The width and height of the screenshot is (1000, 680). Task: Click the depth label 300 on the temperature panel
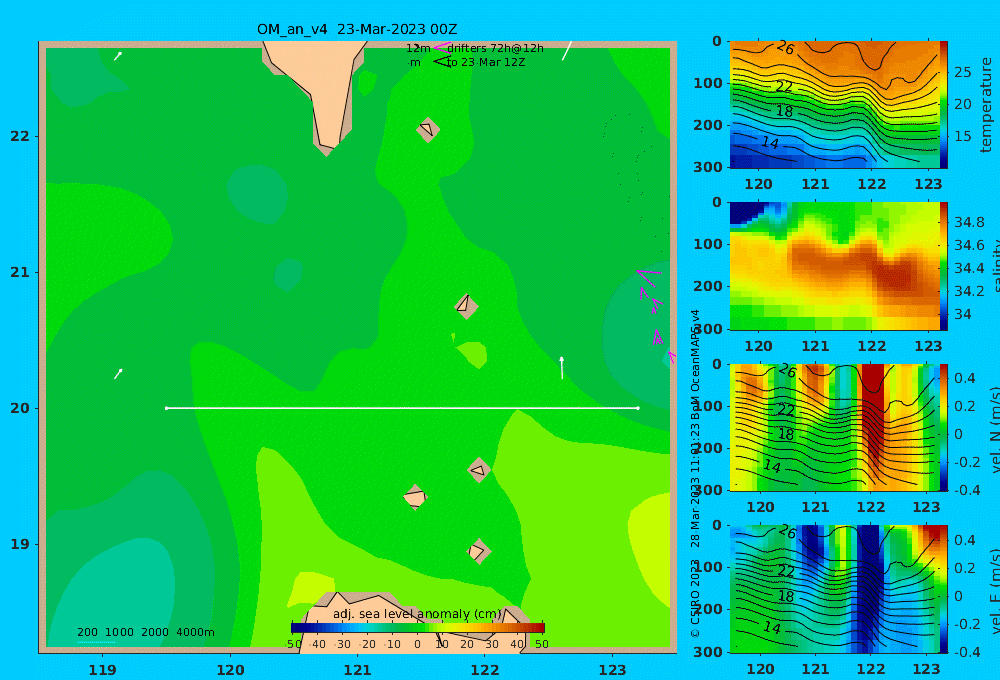click(708, 167)
